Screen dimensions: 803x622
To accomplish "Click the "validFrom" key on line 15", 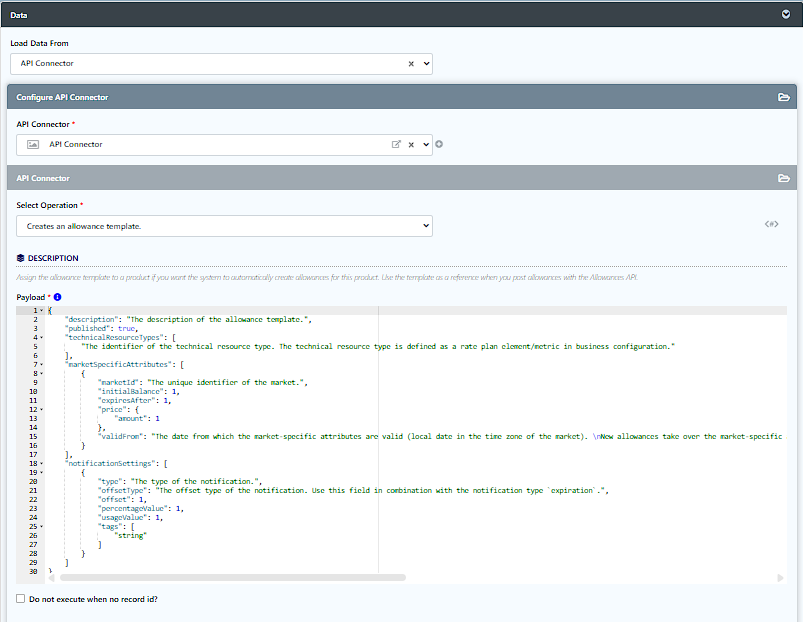I will 120,437.
